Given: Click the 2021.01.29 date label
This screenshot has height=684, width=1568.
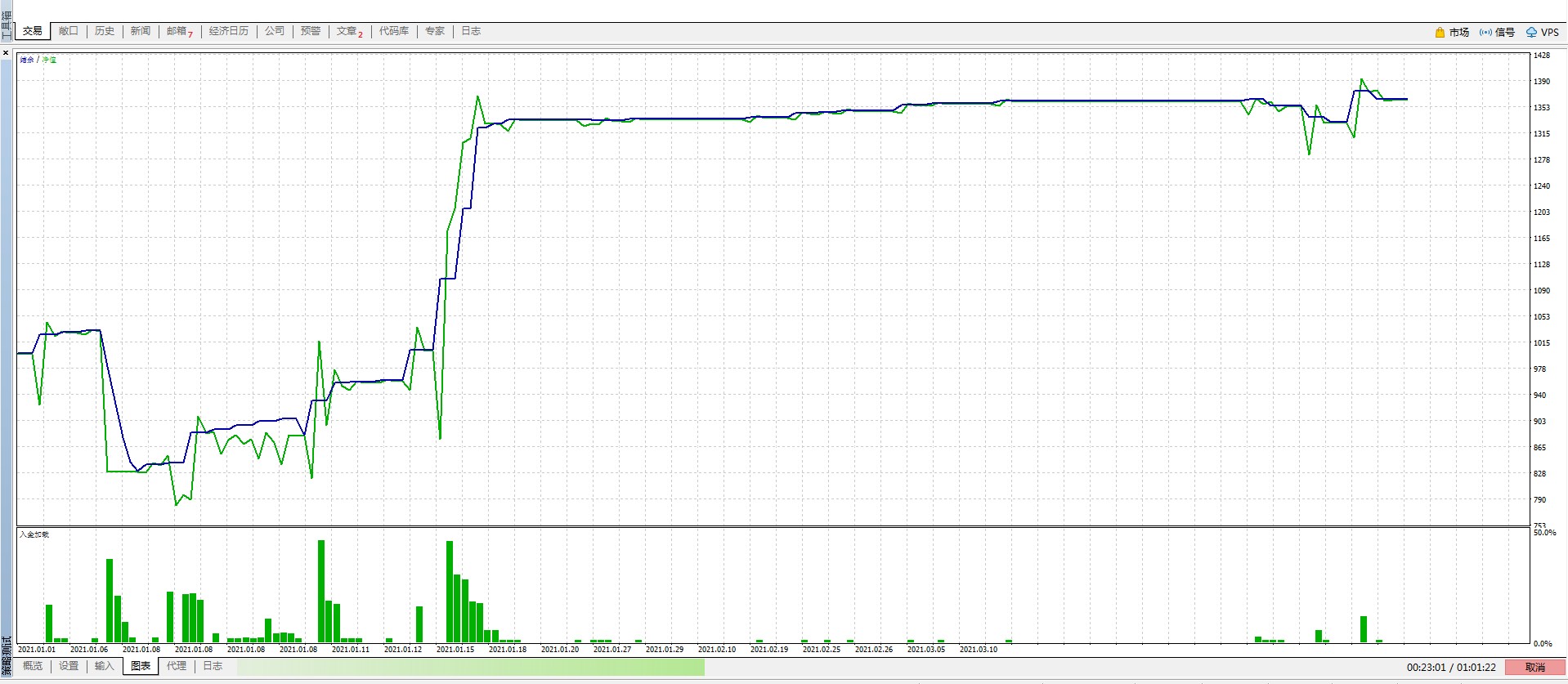Looking at the screenshot, I should point(665,650).
